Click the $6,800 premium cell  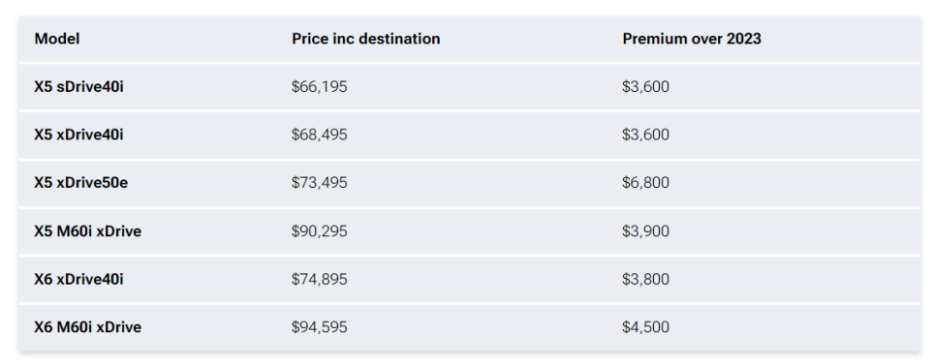pos(646,183)
